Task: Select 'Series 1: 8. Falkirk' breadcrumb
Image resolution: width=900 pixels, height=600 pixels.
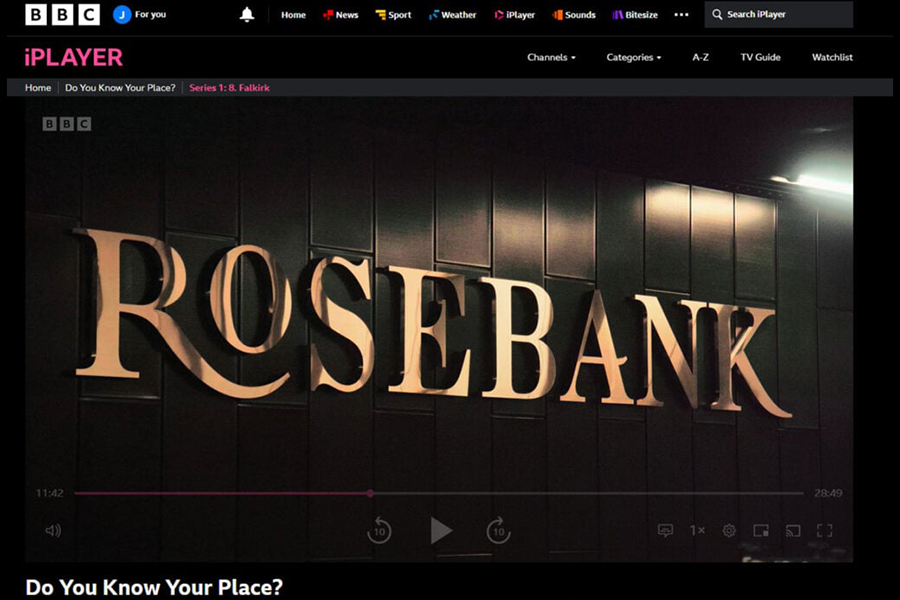Action: coord(229,88)
